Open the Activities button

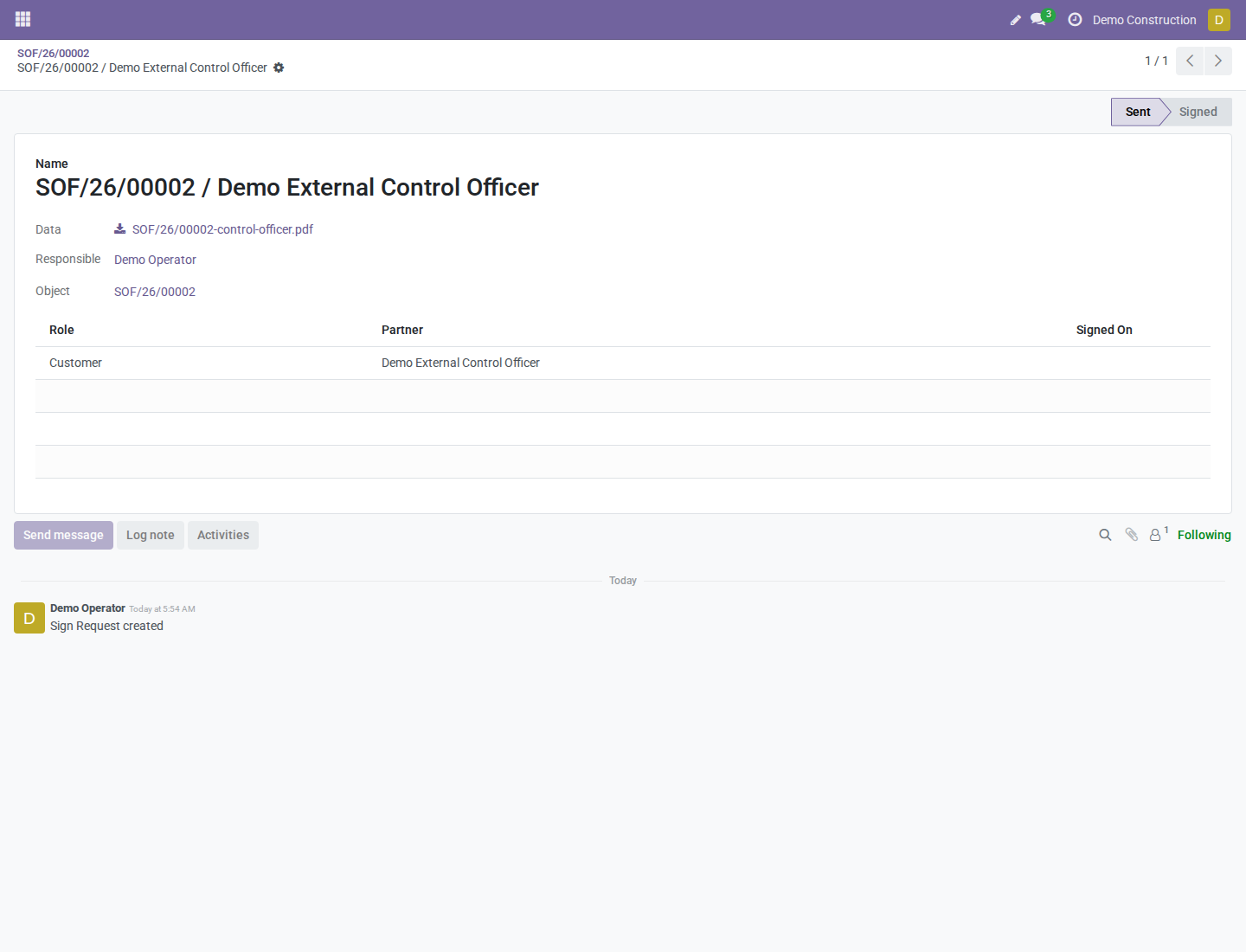(x=223, y=535)
